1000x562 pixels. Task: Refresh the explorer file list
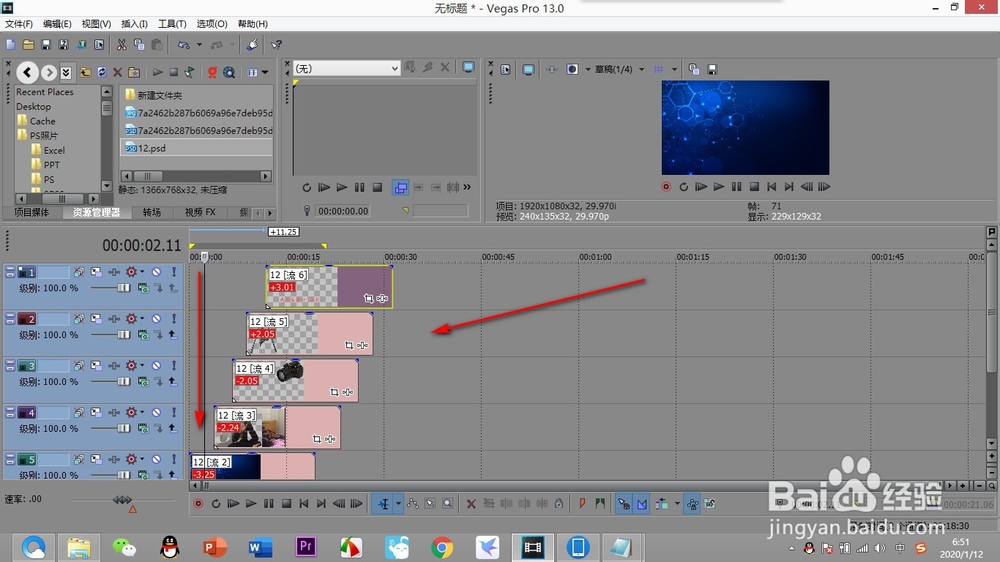click(101, 72)
